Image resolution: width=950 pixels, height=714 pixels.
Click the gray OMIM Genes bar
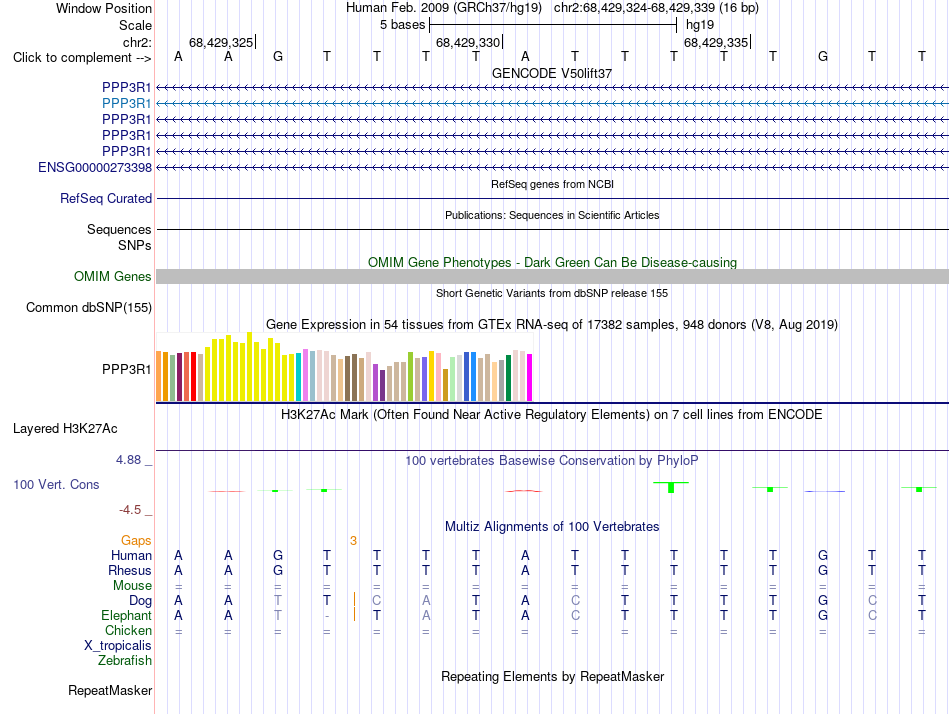(552, 276)
